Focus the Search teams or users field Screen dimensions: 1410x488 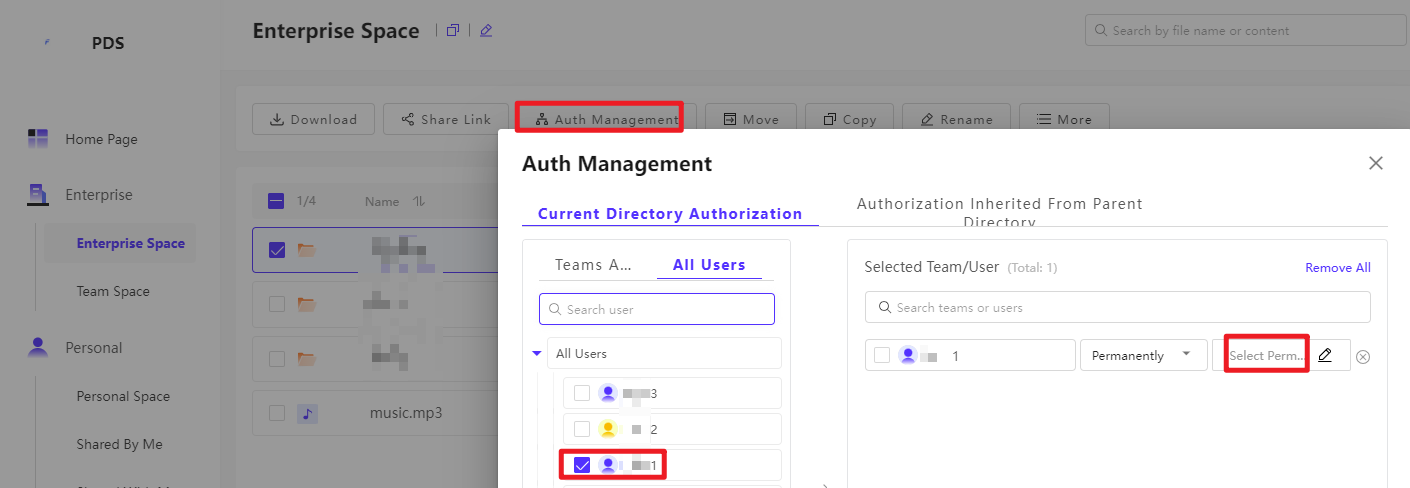tap(1117, 307)
